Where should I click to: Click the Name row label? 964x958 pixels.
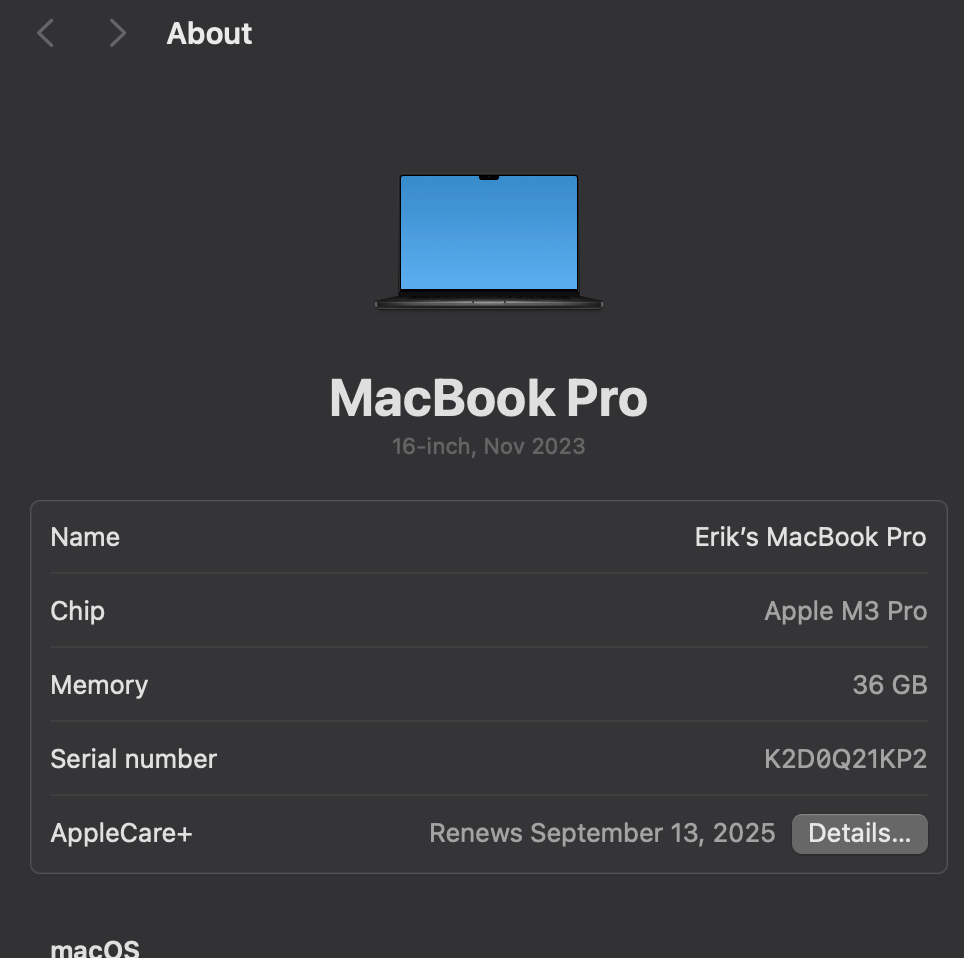(85, 537)
